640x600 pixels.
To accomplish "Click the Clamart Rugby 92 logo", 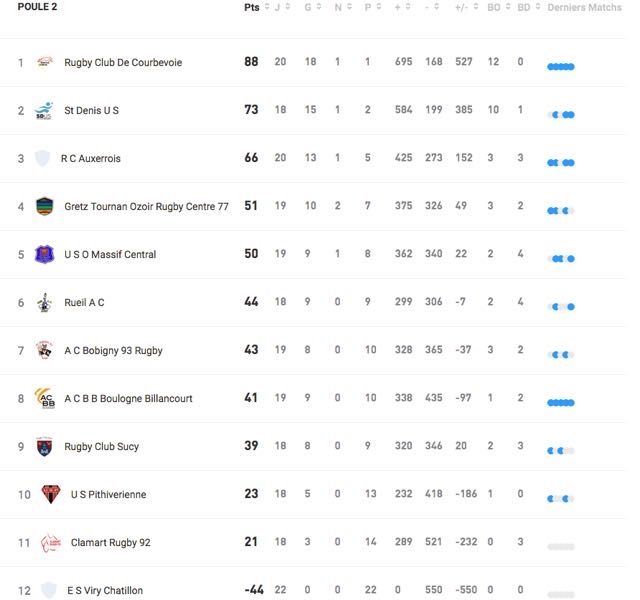I will click(x=51, y=542).
